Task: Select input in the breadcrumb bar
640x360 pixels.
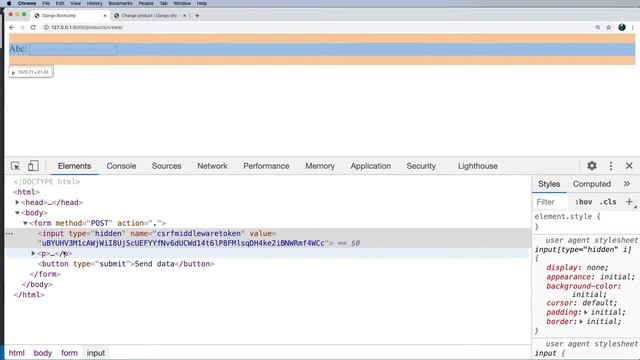Action: 96,353
